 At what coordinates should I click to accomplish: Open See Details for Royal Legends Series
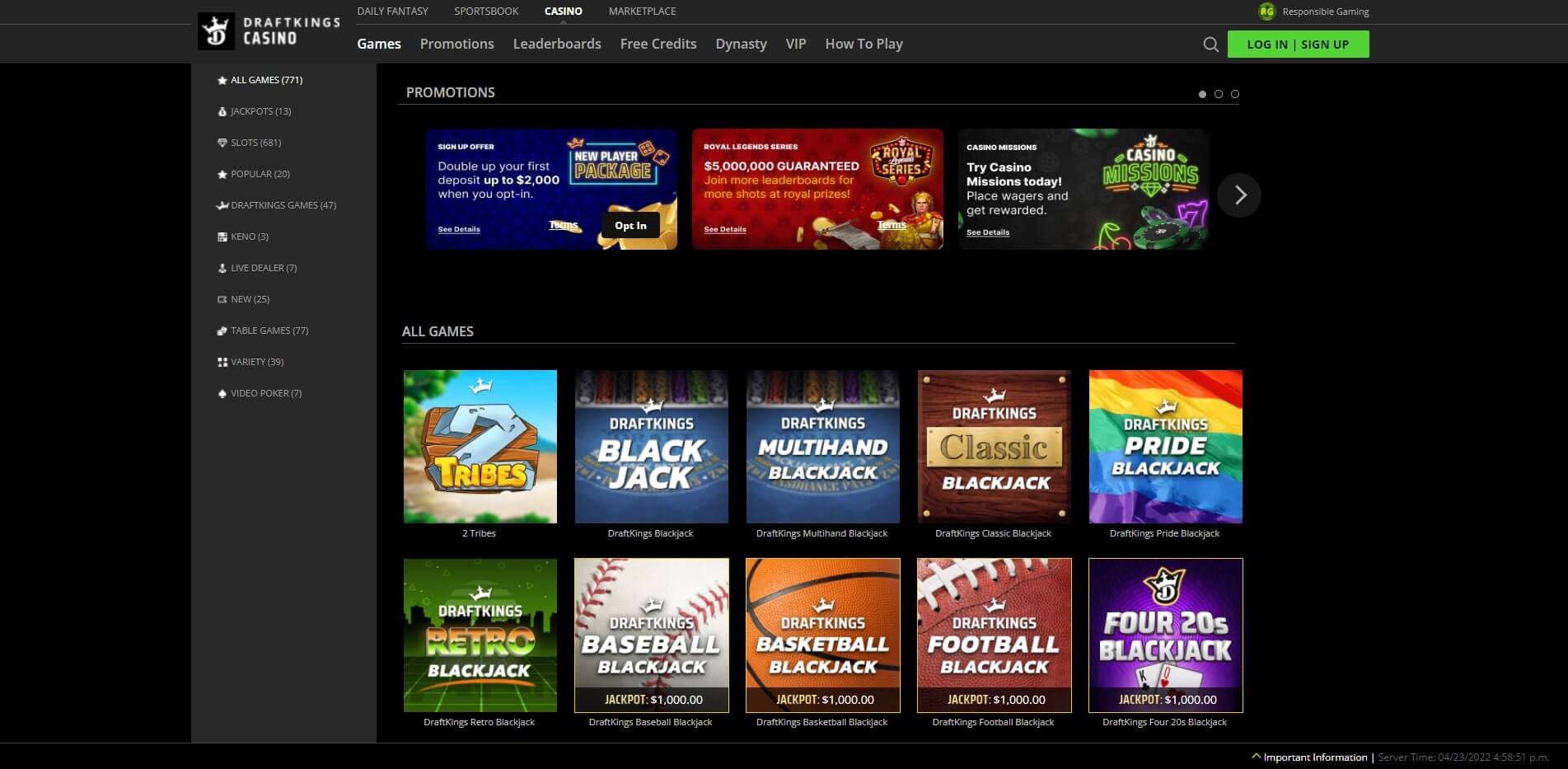click(724, 229)
